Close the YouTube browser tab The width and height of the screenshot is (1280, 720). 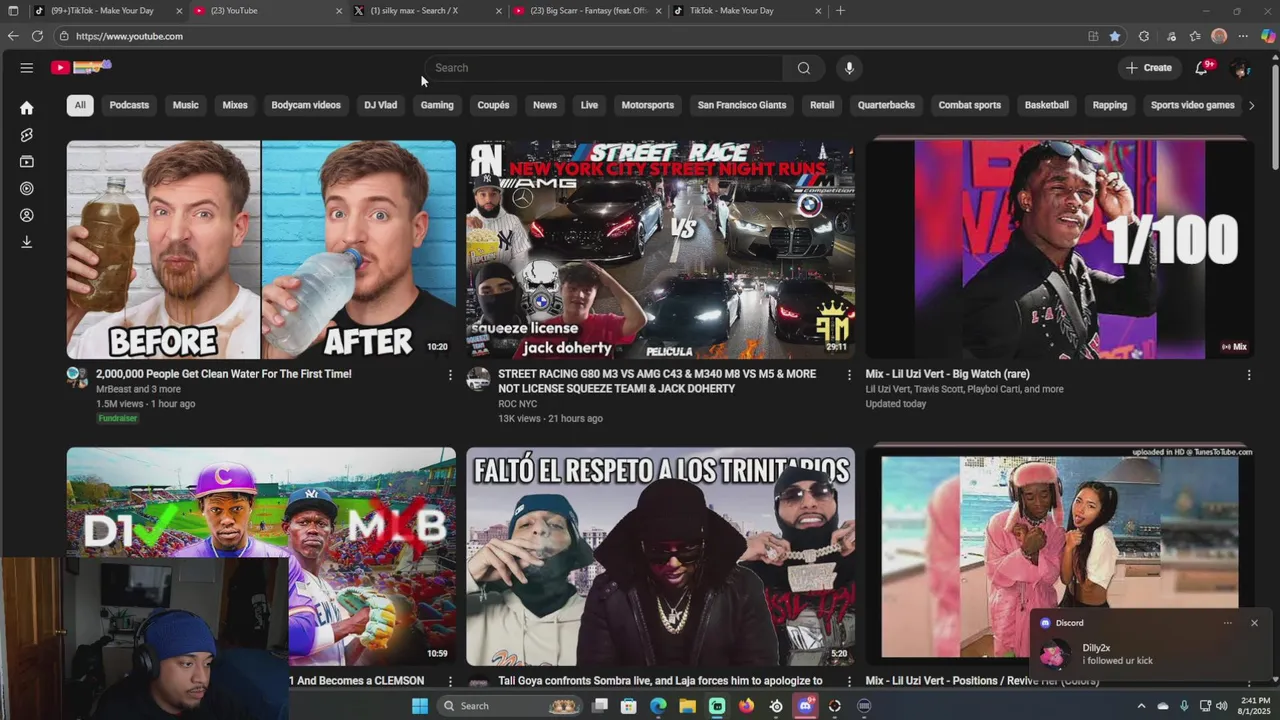[339, 11]
